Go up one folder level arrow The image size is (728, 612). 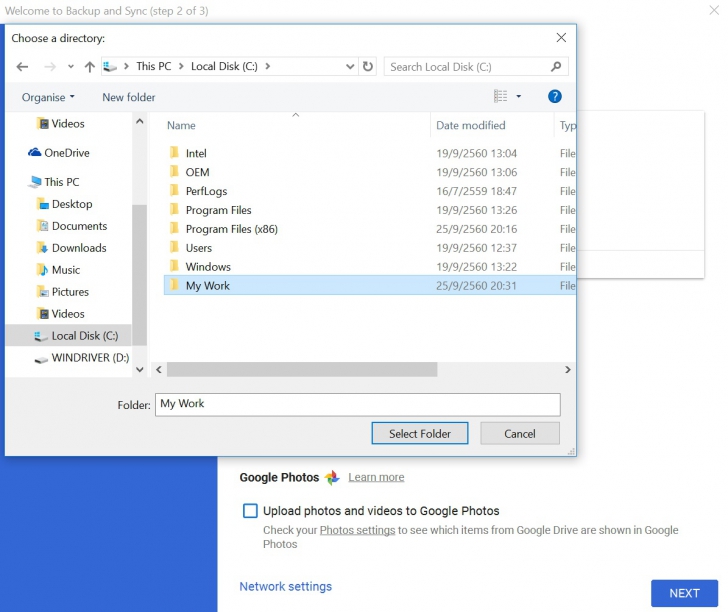[x=90, y=67]
